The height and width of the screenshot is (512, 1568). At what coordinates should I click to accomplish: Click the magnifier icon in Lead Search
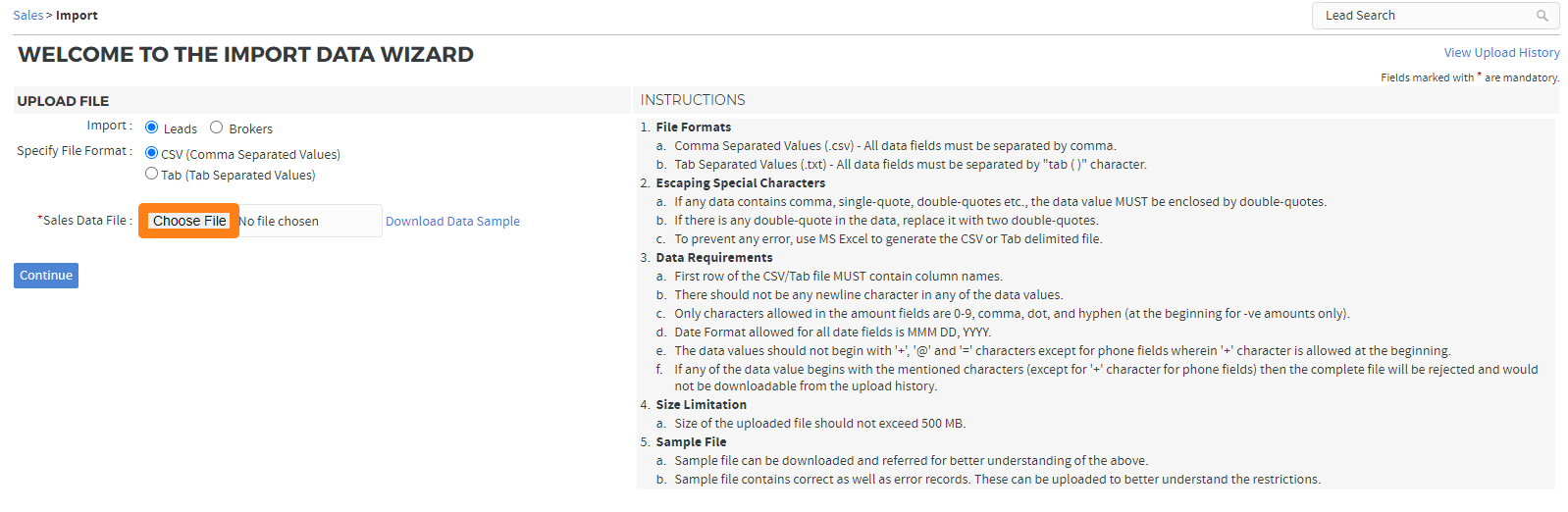click(1542, 16)
